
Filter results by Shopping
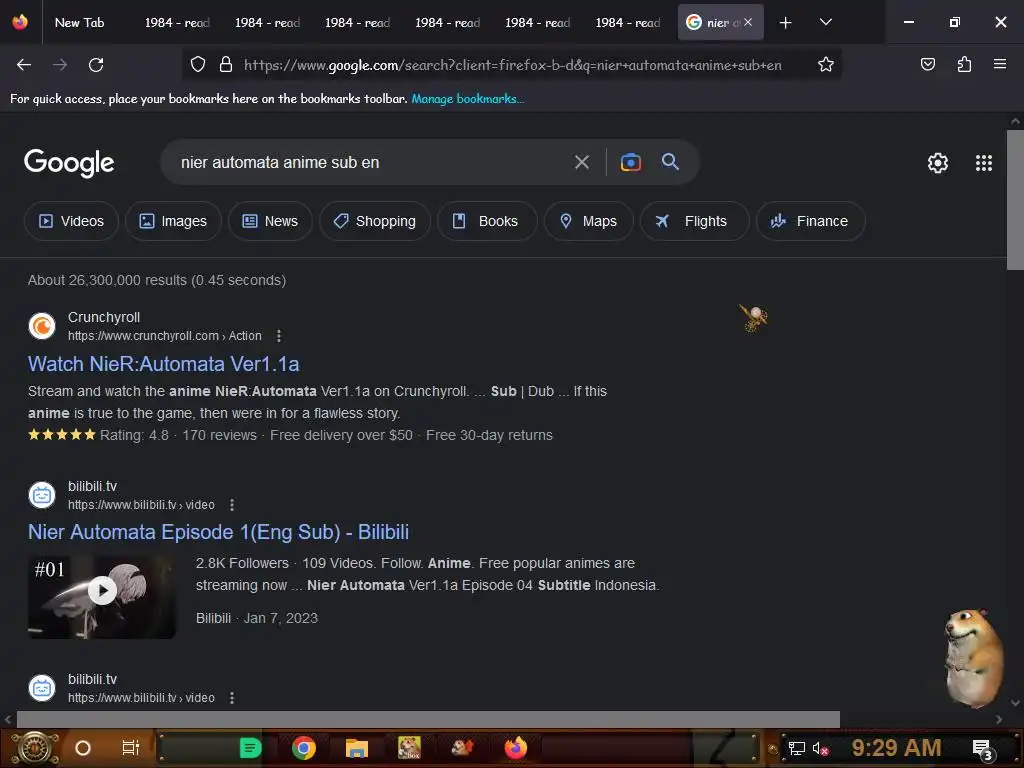(x=375, y=221)
